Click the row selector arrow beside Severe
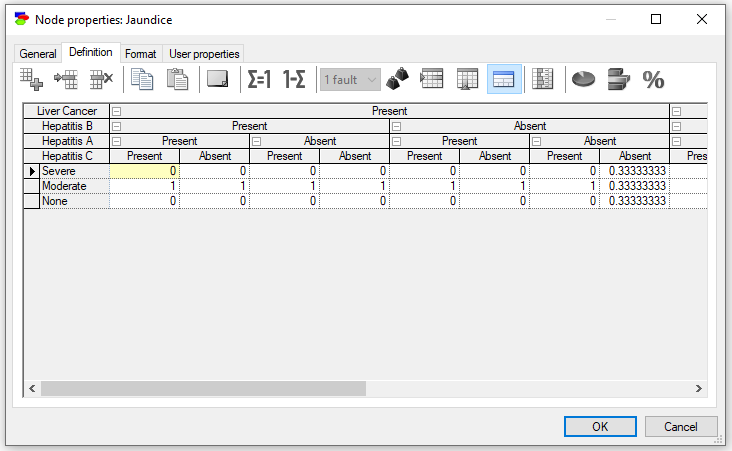Screen dimensions: 732x451 tap(32, 171)
